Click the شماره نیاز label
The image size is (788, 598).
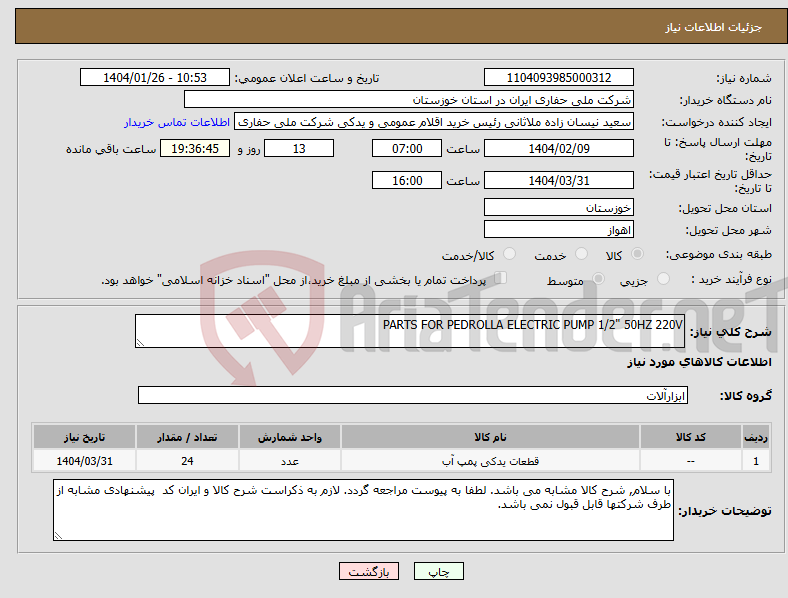click(x=744, y=78)
